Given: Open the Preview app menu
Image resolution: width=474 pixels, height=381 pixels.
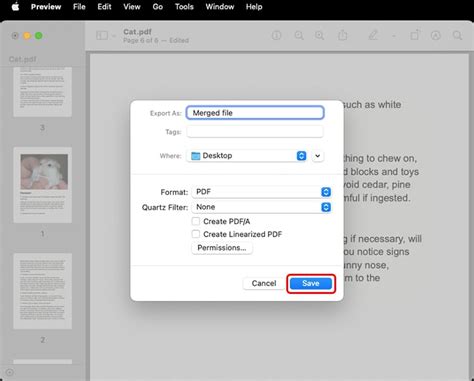Looking at the screenshot, I should point(46,7).
